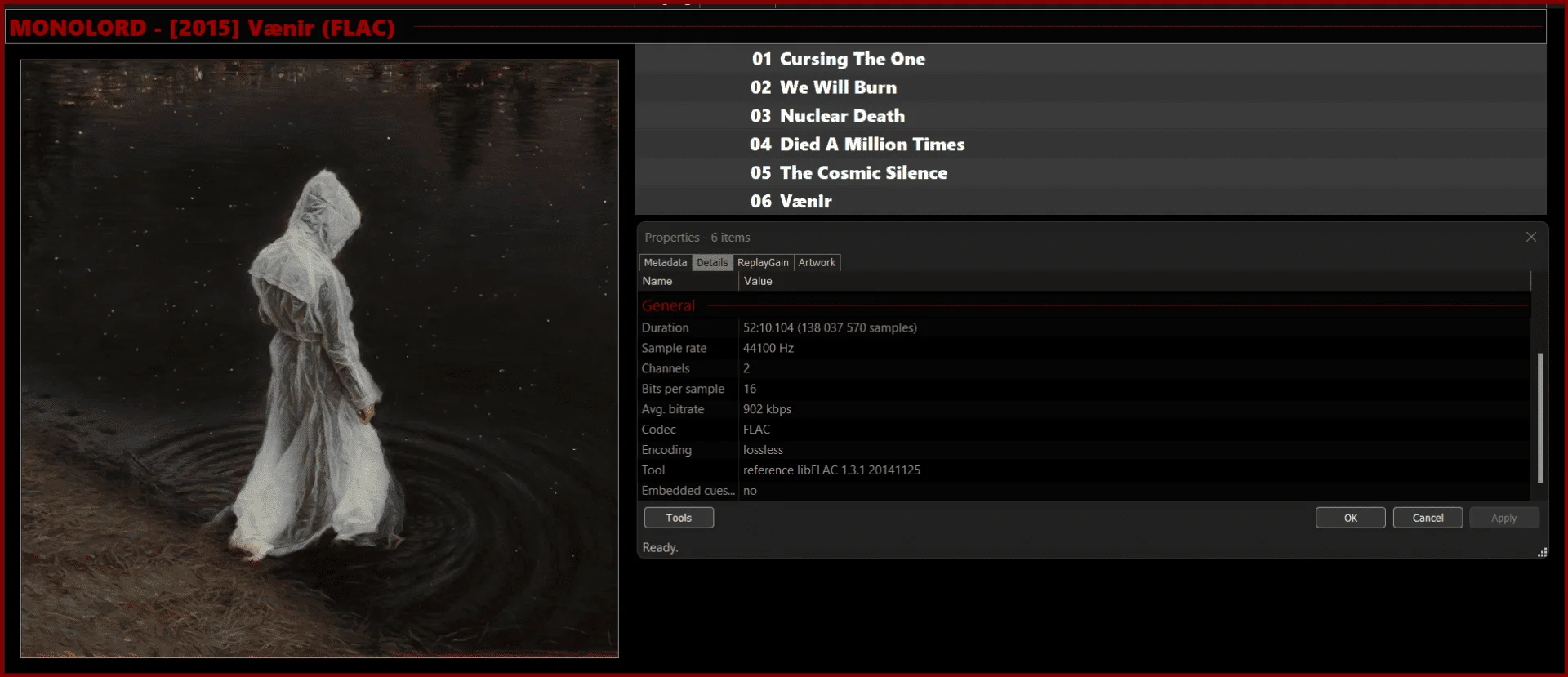The width and height of the screenshot is (1568, 677).
Task: Open the Artwork tab
Action: (x=817, y=262)
